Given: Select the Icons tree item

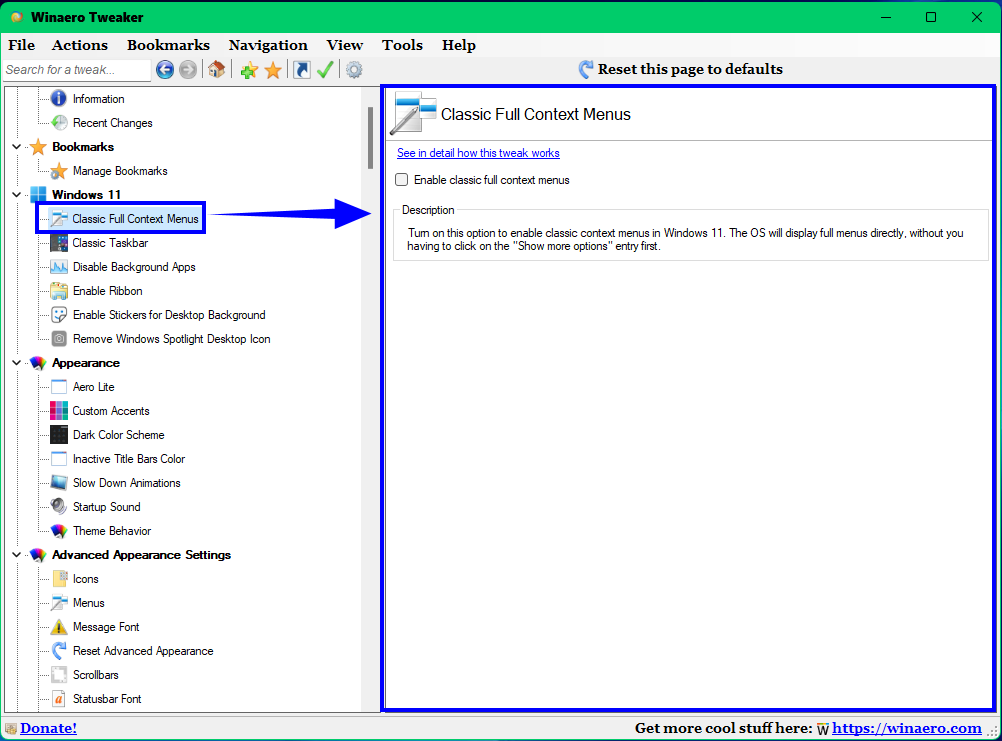Looking at the screenshot, I should [x=86, y=579].
